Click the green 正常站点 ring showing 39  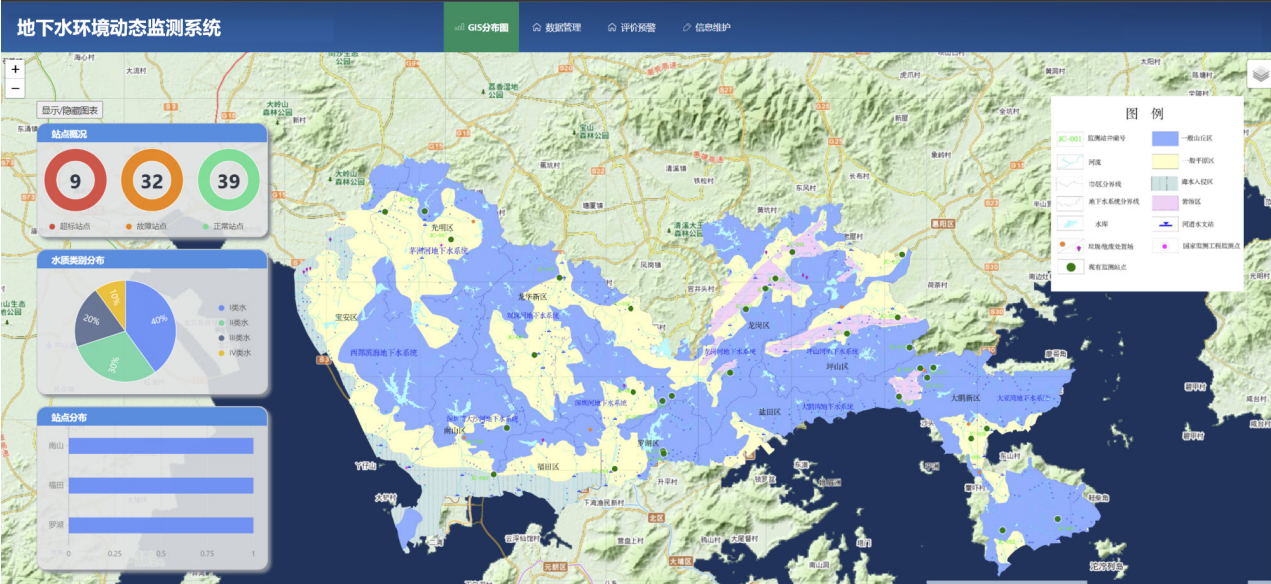229,181
